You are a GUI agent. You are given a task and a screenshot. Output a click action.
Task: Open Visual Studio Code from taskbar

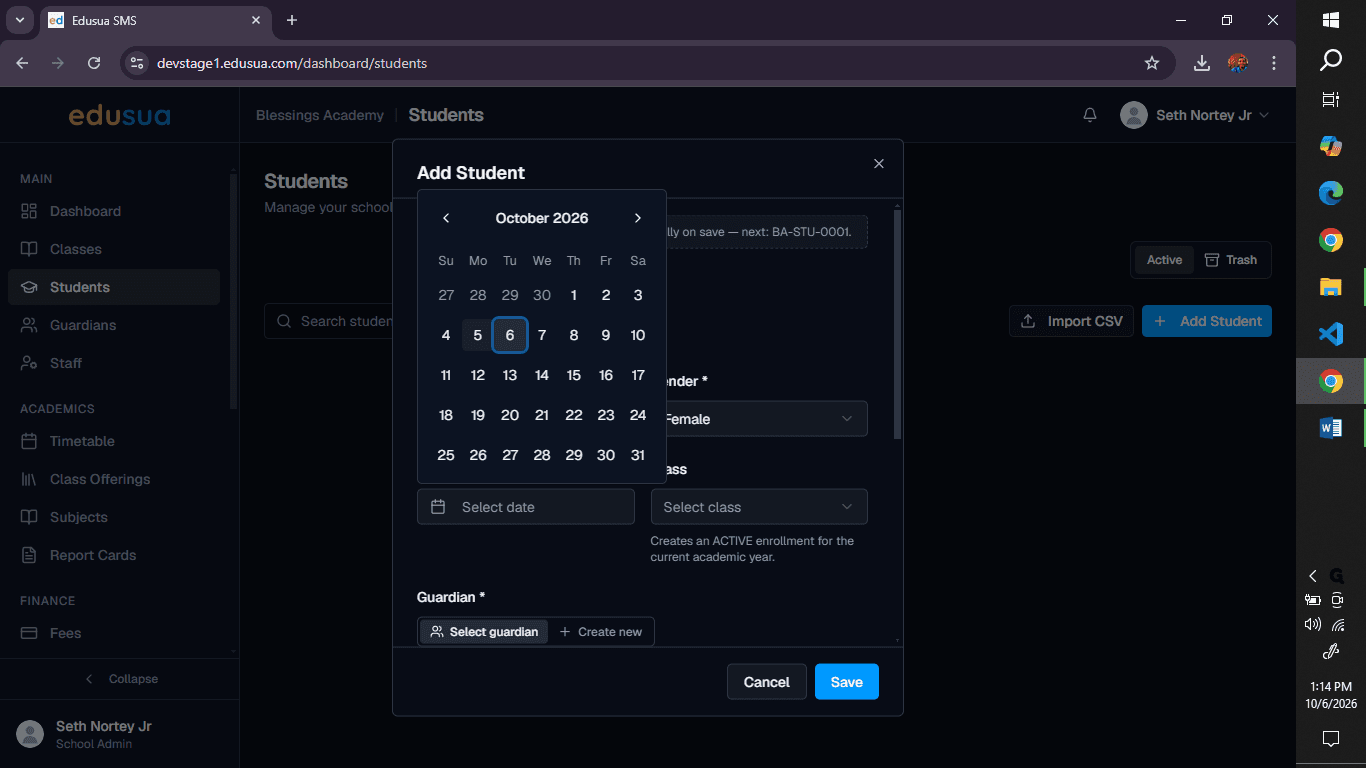1331,334
